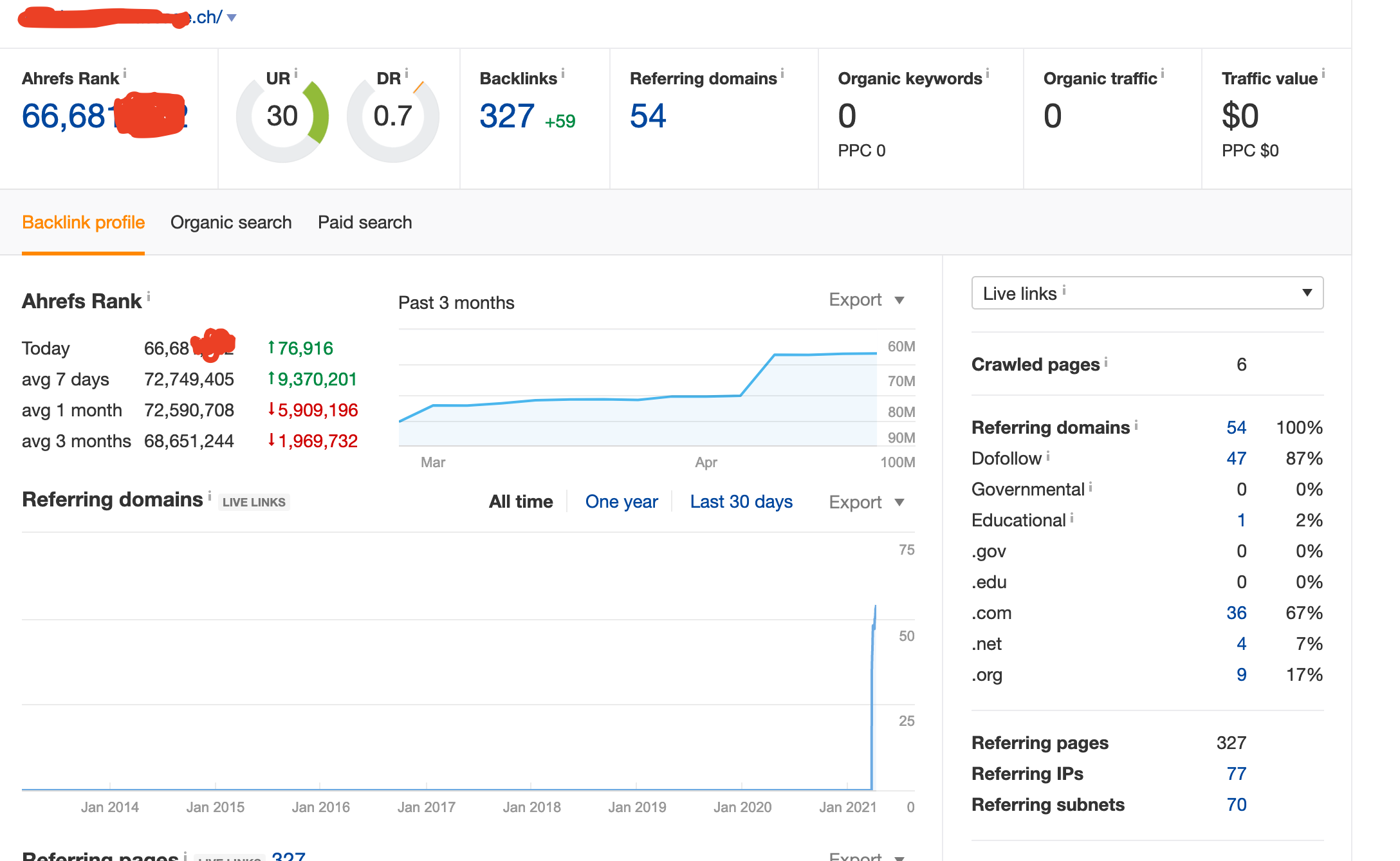Click the info icon beside UR

(x=296, y=74)
